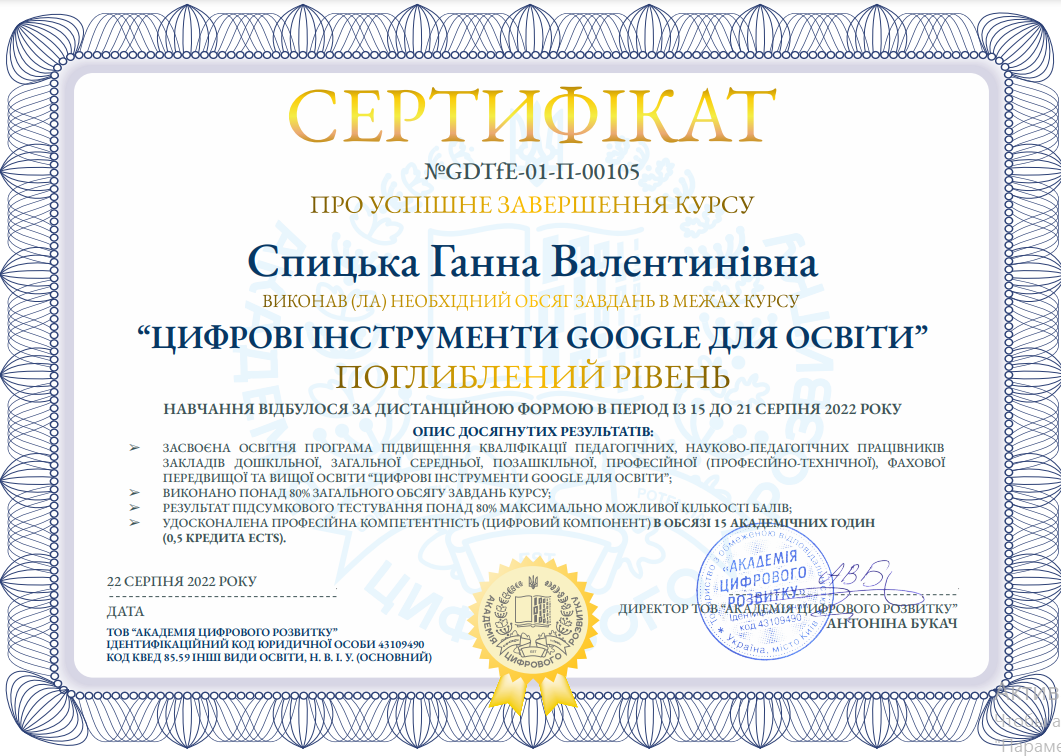This screenshot has width=1061, height=756.
Task: Click the НАВЧАННЯ ВІДБУЛОСЯ ЗА ДИСТАНЦІЙНОЮ ФОРМОЮ line
Action: tap(533, 409)
